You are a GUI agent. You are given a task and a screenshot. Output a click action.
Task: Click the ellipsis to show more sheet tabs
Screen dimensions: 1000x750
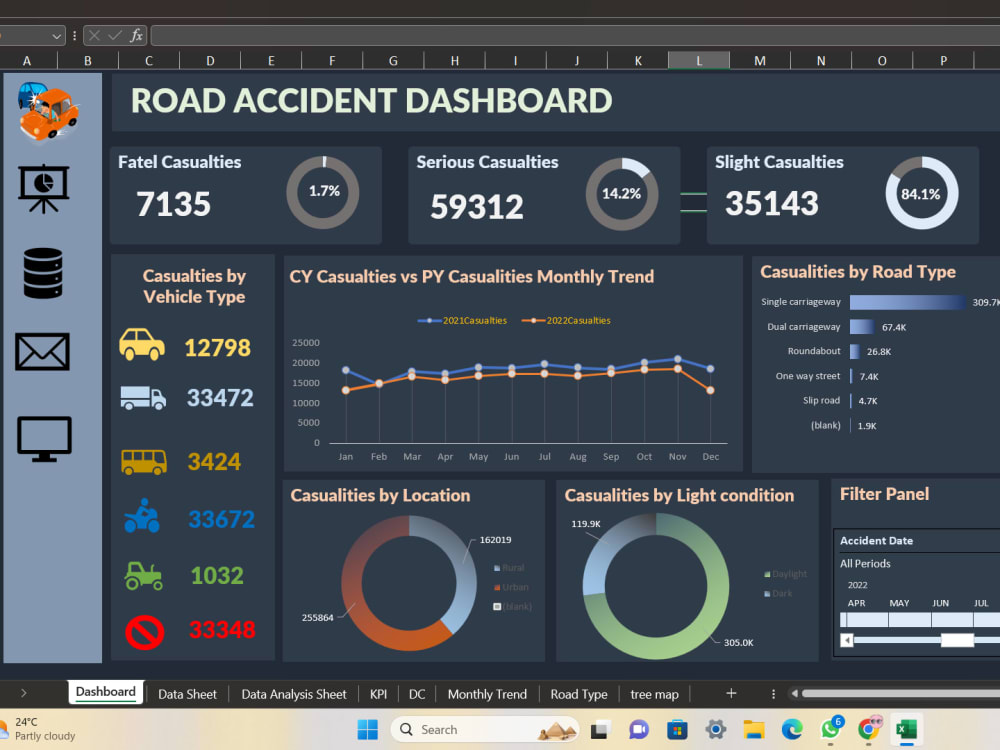[773, 693]
